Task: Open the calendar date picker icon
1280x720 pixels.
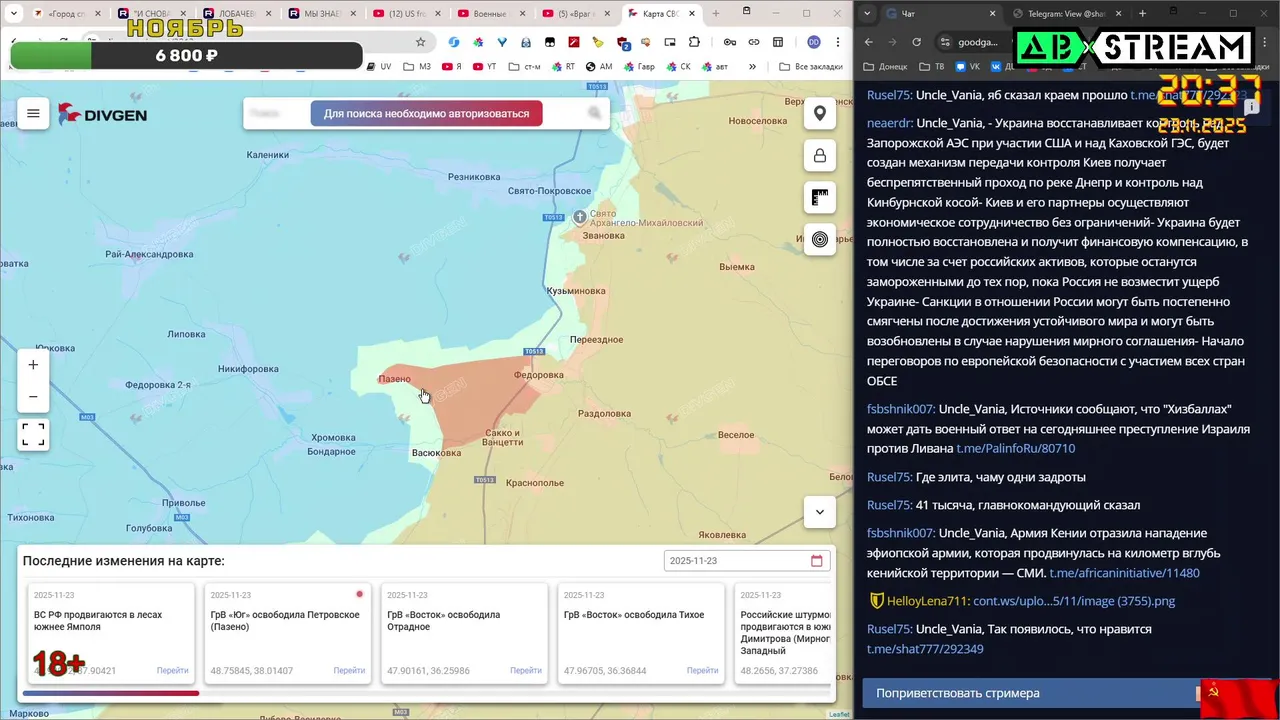Action: (817, 561)
